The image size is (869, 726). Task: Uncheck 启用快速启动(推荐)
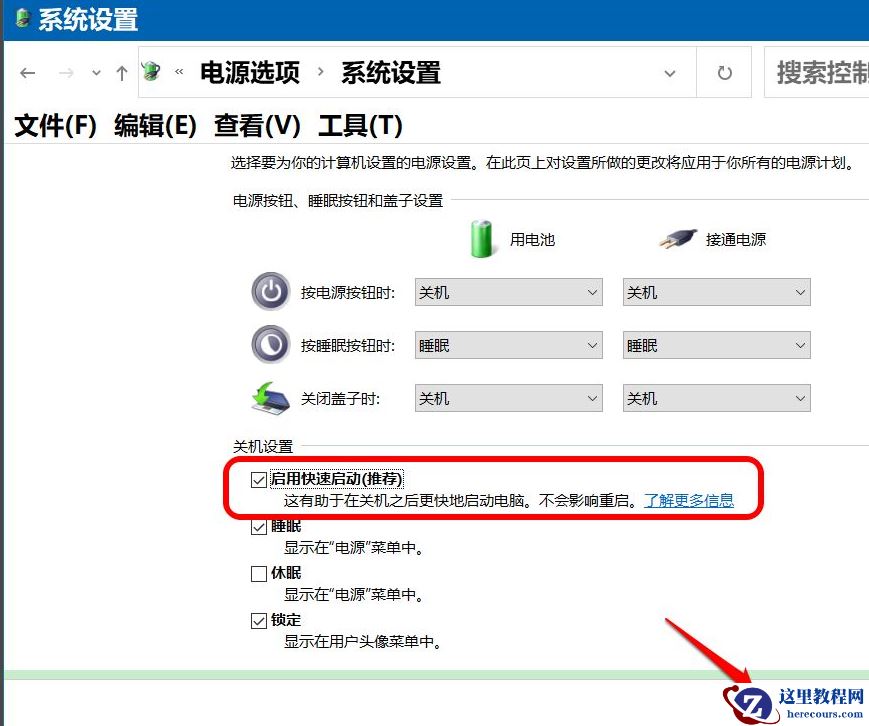pos(259,479)
